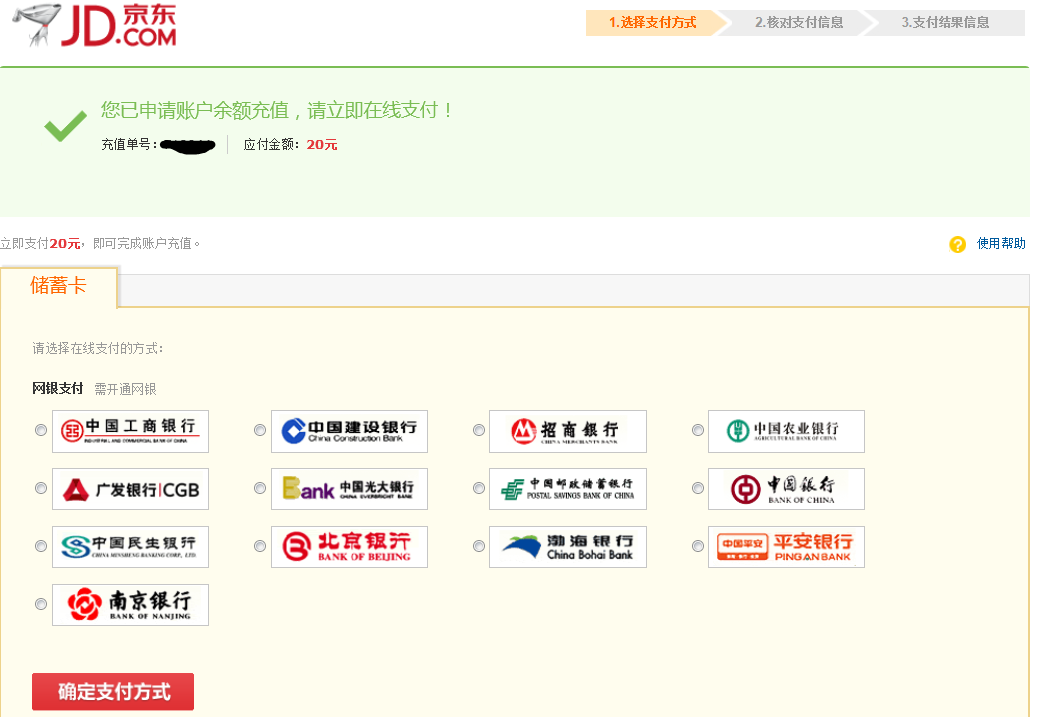Viewport: 1038px width, 717px height.
Task: Select radio button for 中国银行
Action: coord(698,488)
